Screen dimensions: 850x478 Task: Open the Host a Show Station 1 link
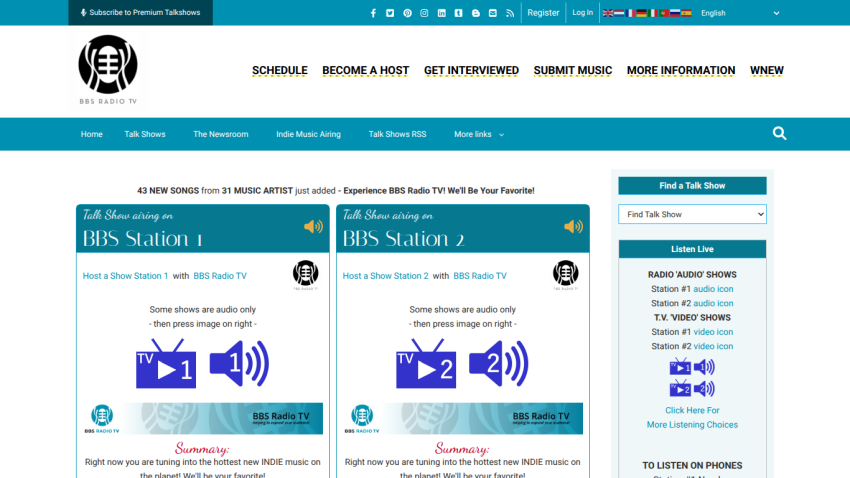[x=125, y=276]
